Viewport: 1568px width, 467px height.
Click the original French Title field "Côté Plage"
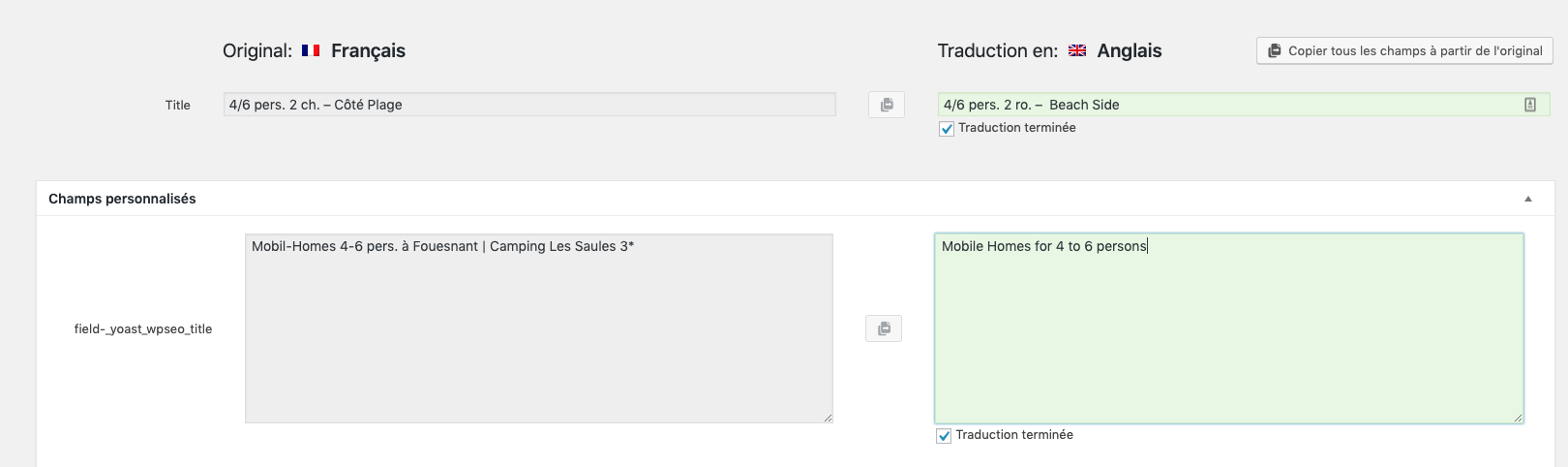click(x=529, y=105)
